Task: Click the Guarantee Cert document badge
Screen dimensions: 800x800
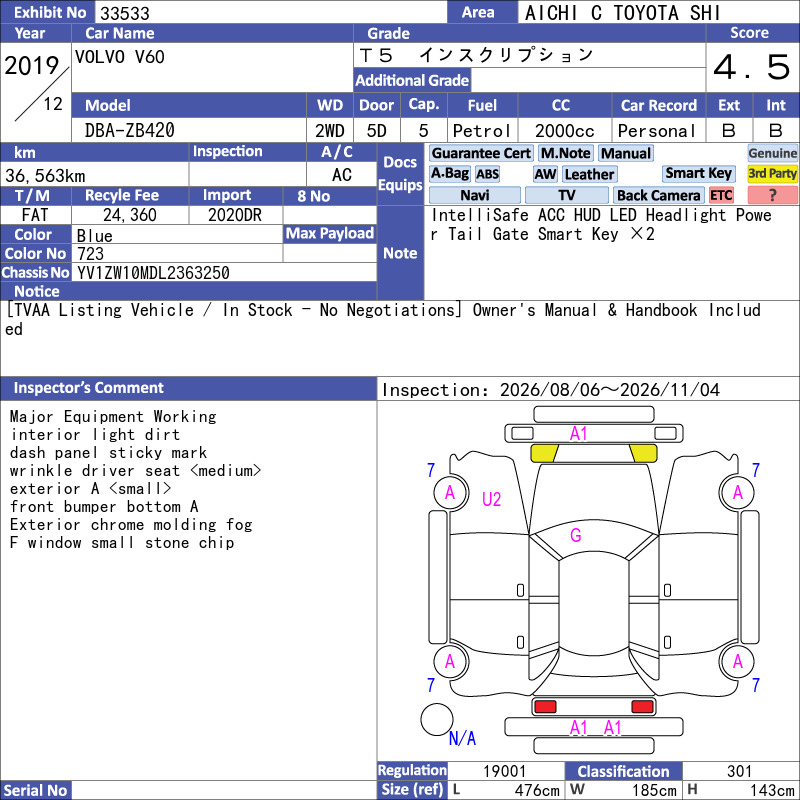Action: click(481, 153)
